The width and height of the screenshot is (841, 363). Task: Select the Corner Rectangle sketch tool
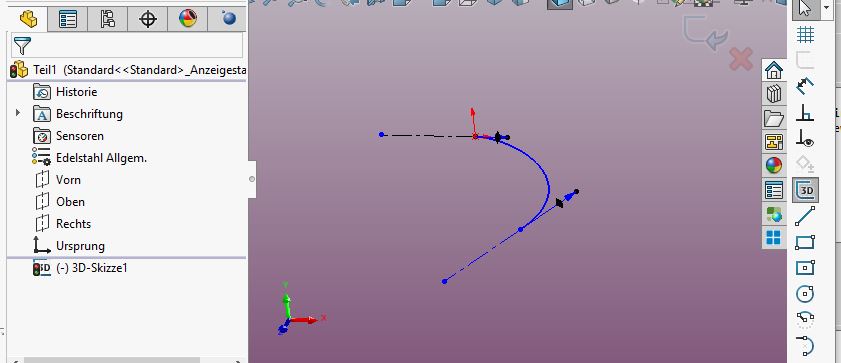[x=805, y=242]
